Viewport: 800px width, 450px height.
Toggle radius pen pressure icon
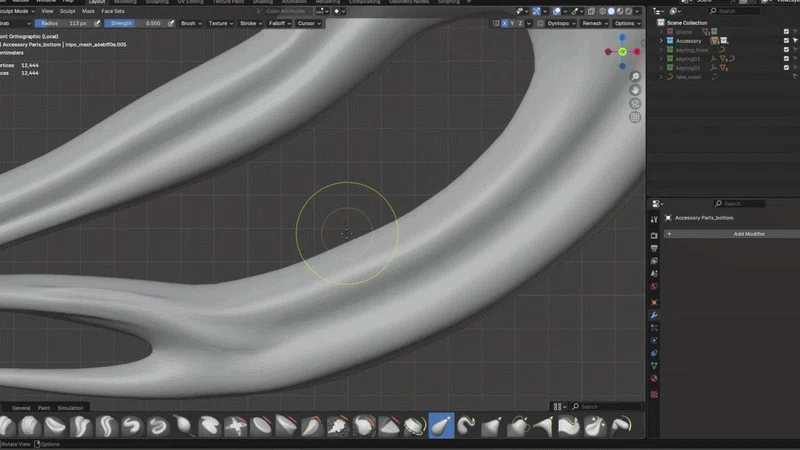(x=97, y=23)
